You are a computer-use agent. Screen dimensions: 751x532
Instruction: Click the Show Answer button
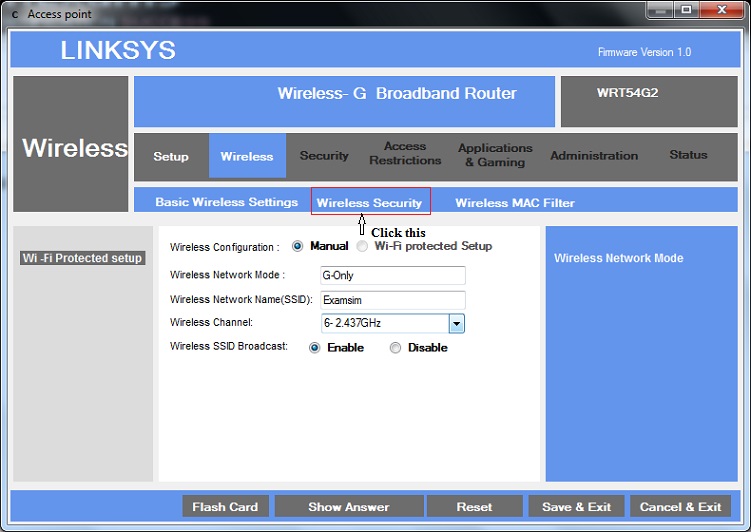click(349, 507)
